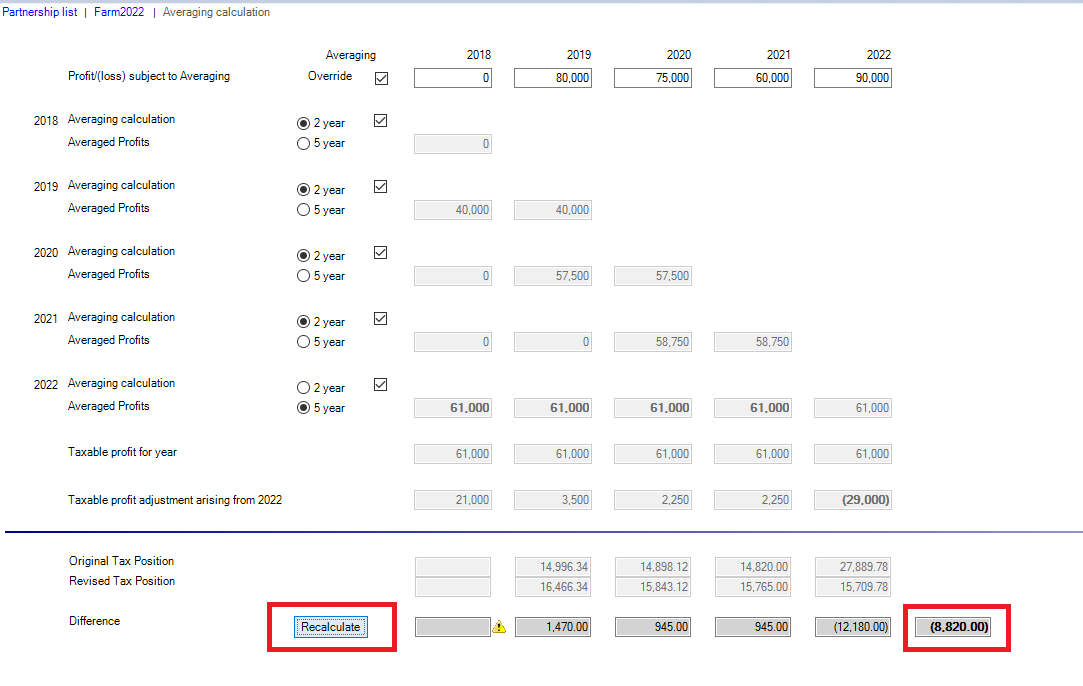Click the 2022 column header
This screenshot has height=686, width=1083.
point(879,55)
